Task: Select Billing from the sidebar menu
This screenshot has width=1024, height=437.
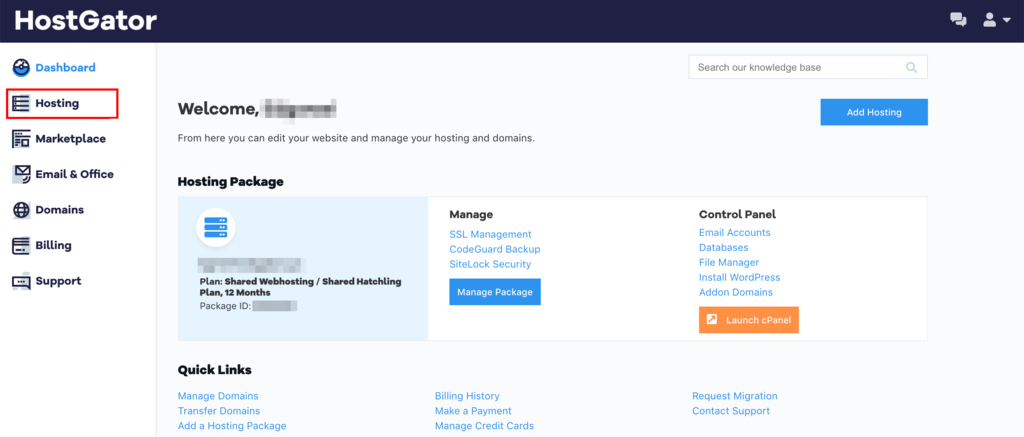Action: tap(54, 246)
